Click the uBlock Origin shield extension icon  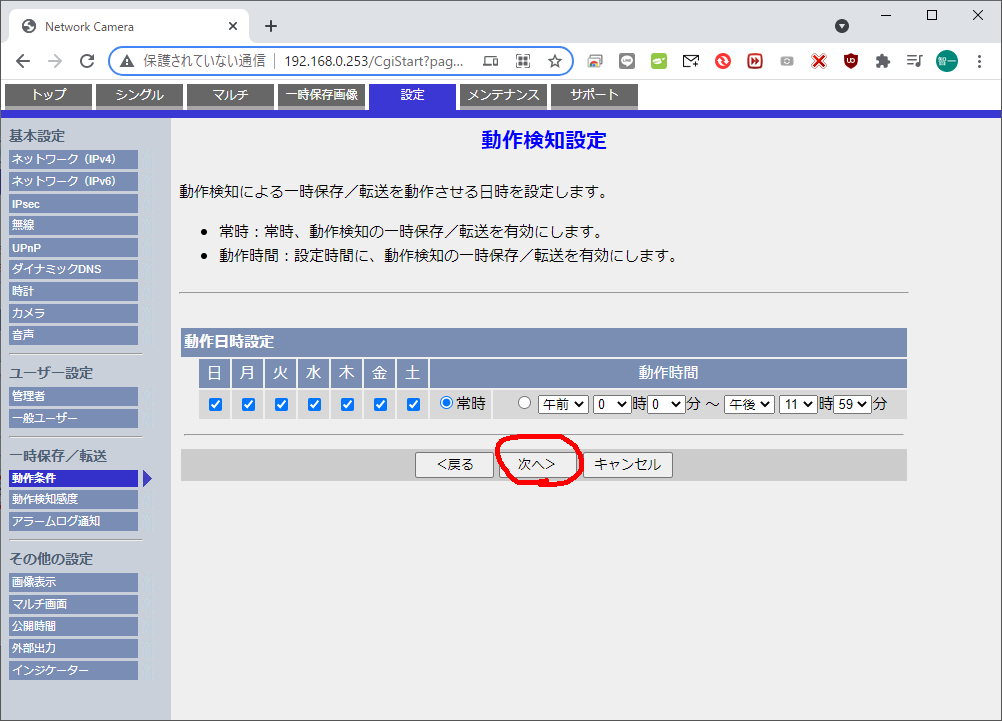click(x=850, y=61)
